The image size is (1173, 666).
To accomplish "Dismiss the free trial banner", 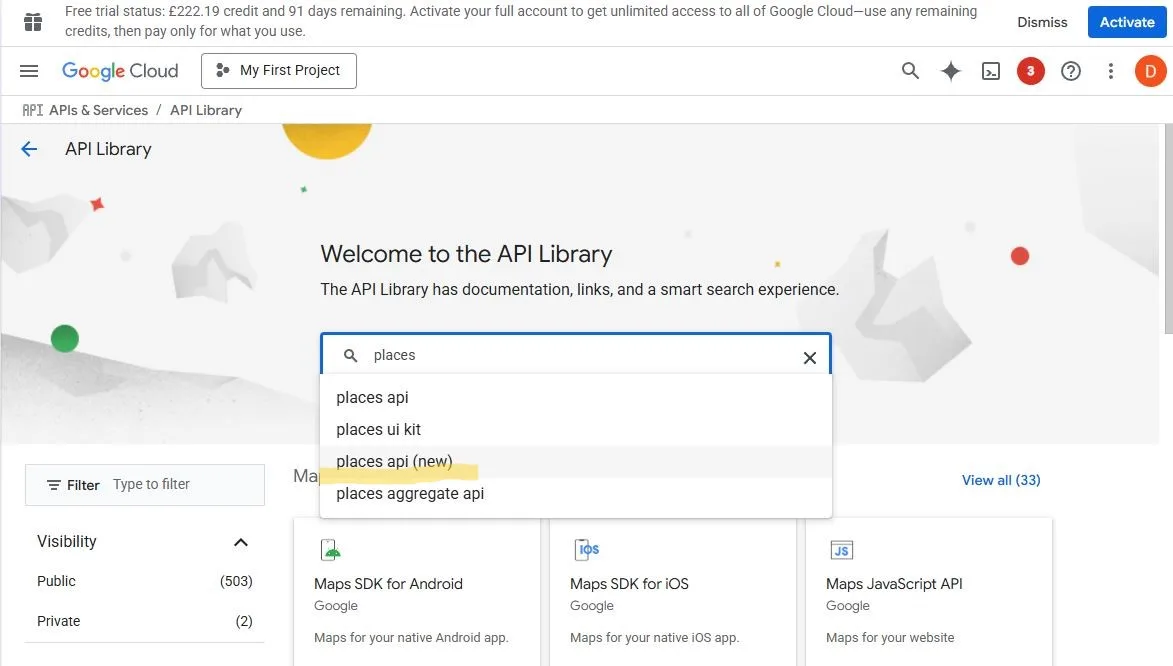I will tap(1042, 22).
